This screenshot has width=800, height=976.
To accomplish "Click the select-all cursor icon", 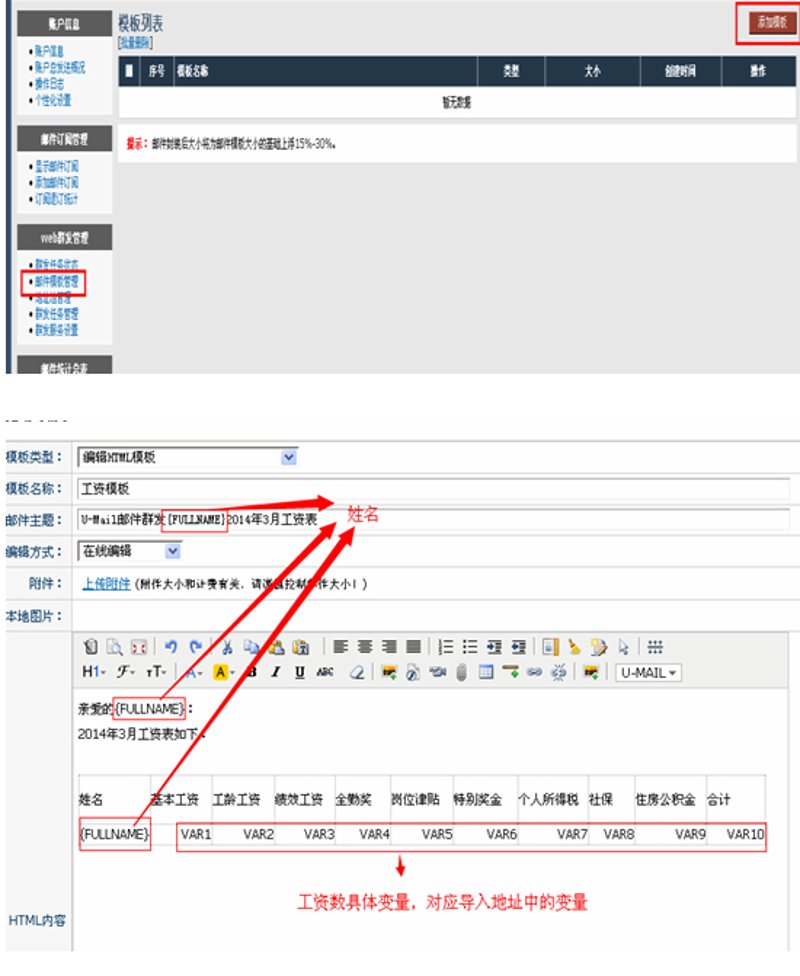I will point(623,647).
